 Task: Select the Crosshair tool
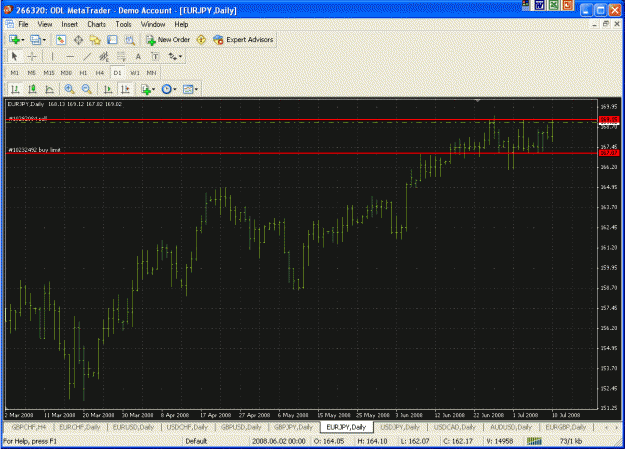31,56
